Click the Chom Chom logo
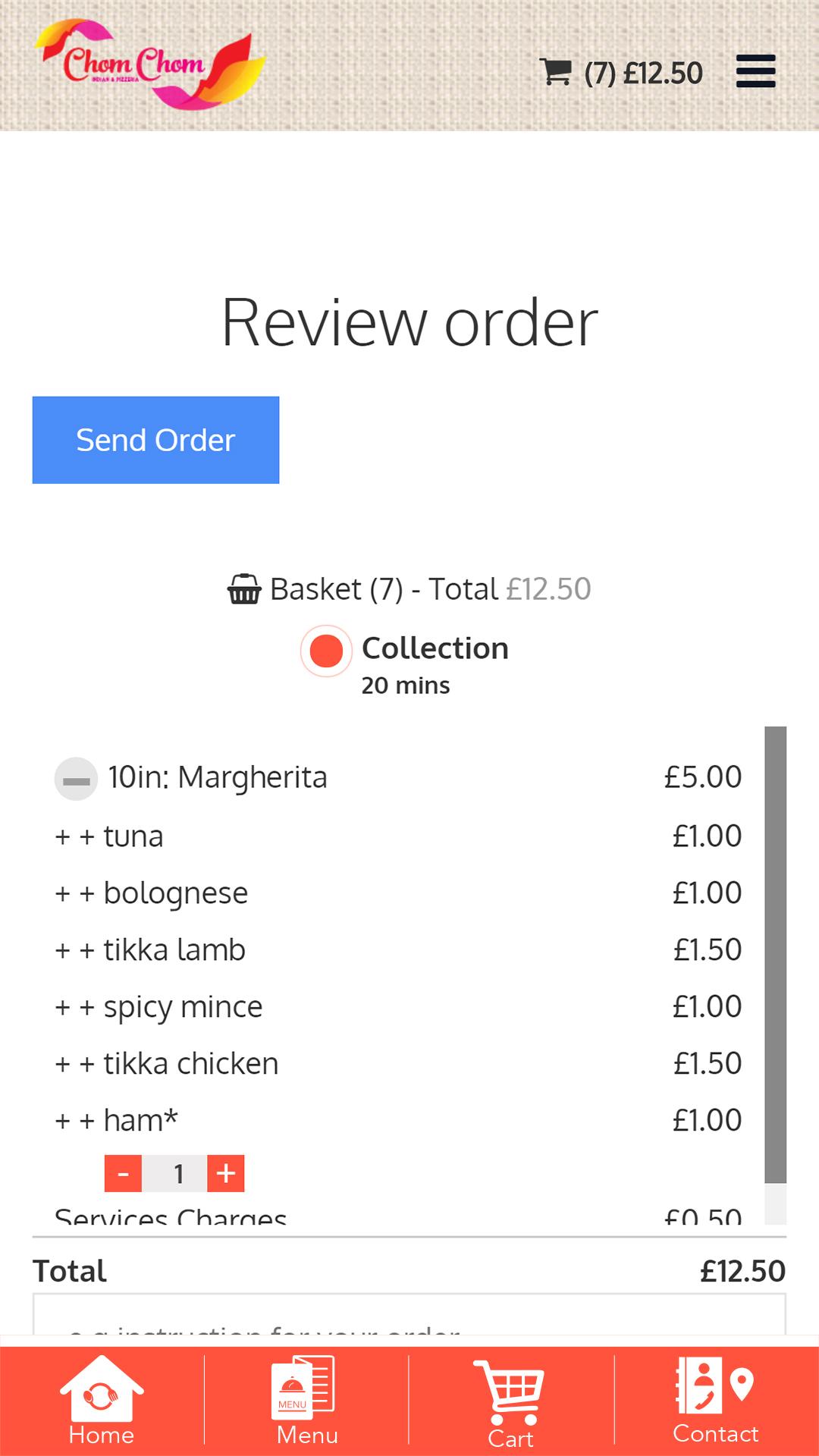The image size is (819, 1456). click(149, 64)
